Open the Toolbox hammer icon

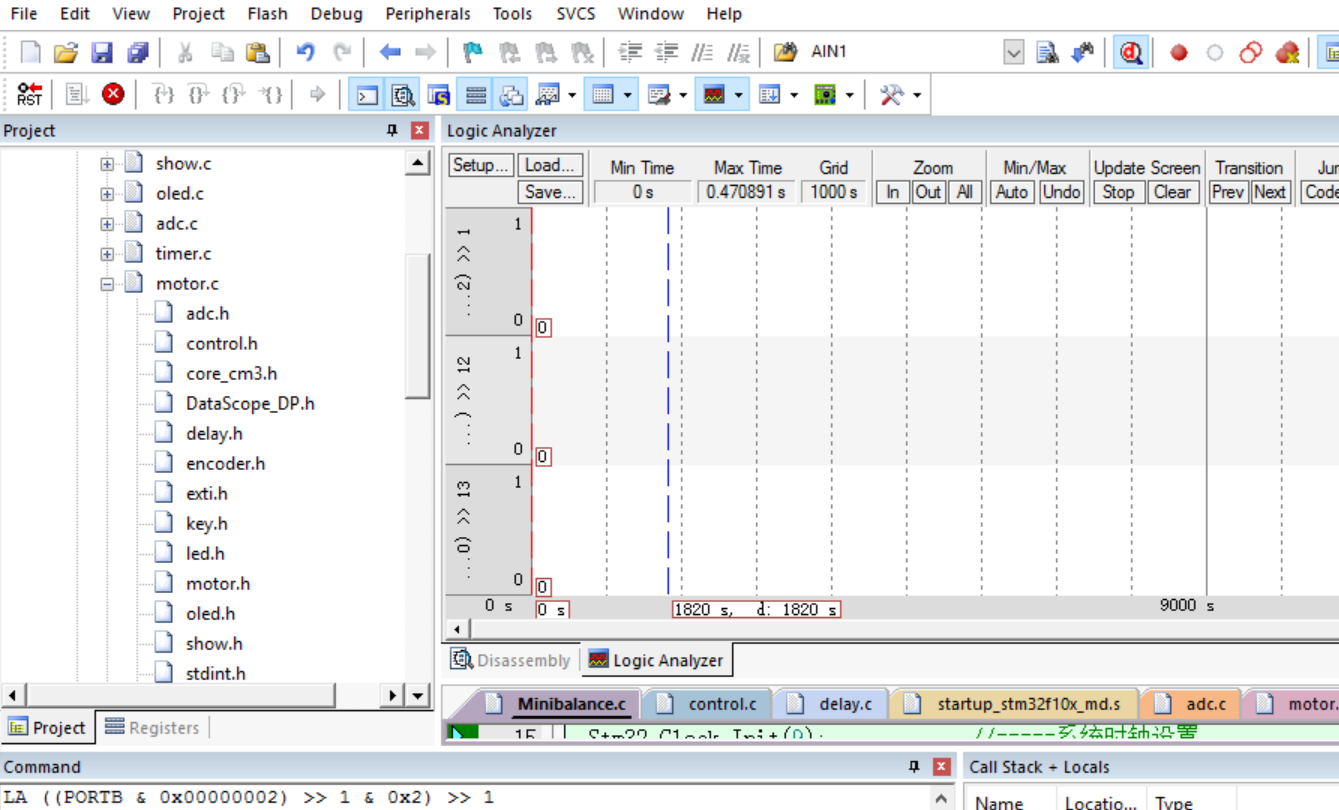click(890, 95)
